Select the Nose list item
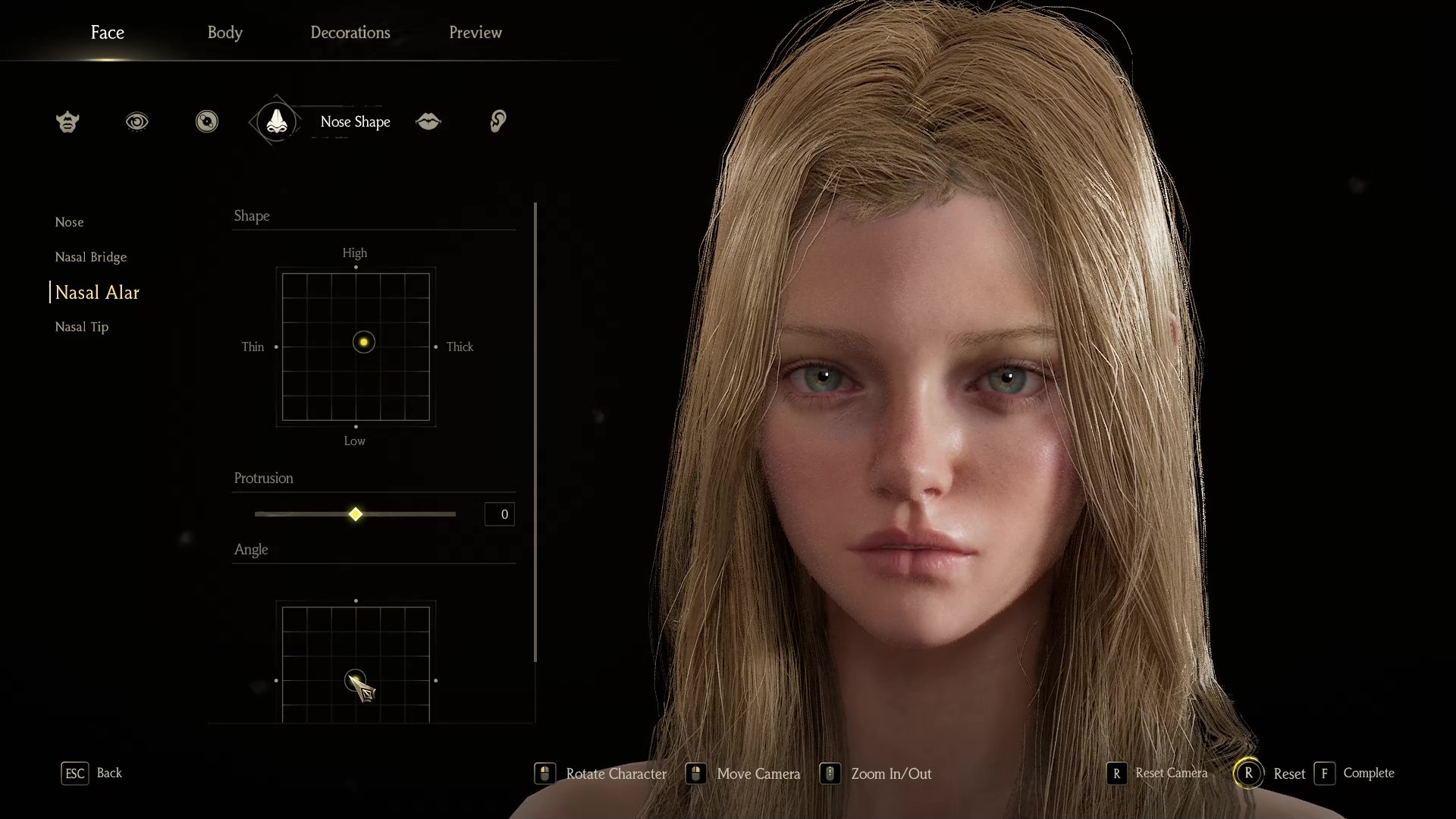The image size is (1456, 819). coord(70,222)
